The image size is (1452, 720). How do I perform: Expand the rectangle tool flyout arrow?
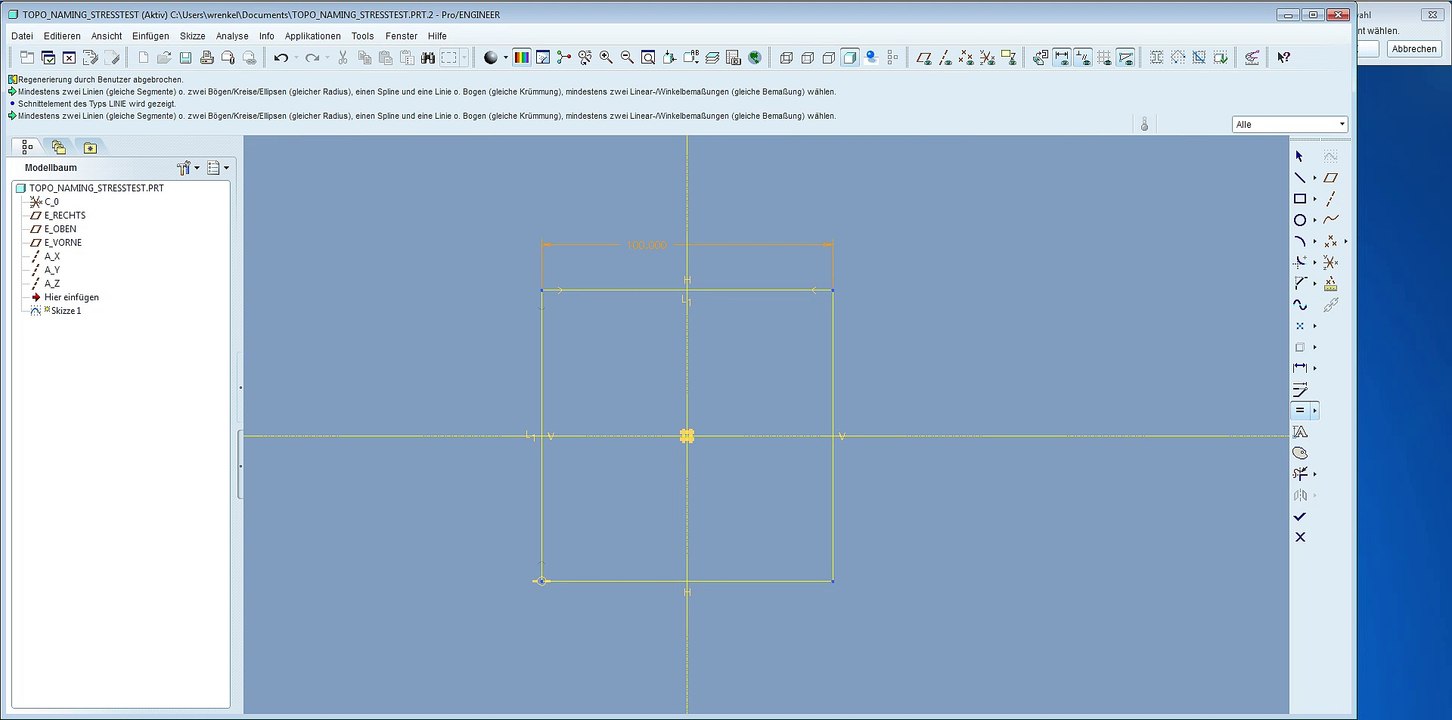(x=1315, y=199)
